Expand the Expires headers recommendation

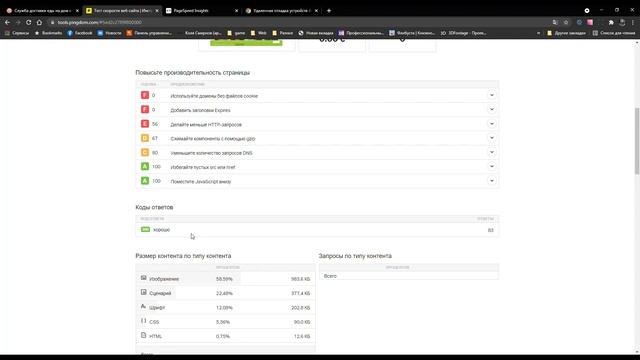point(492,110)
